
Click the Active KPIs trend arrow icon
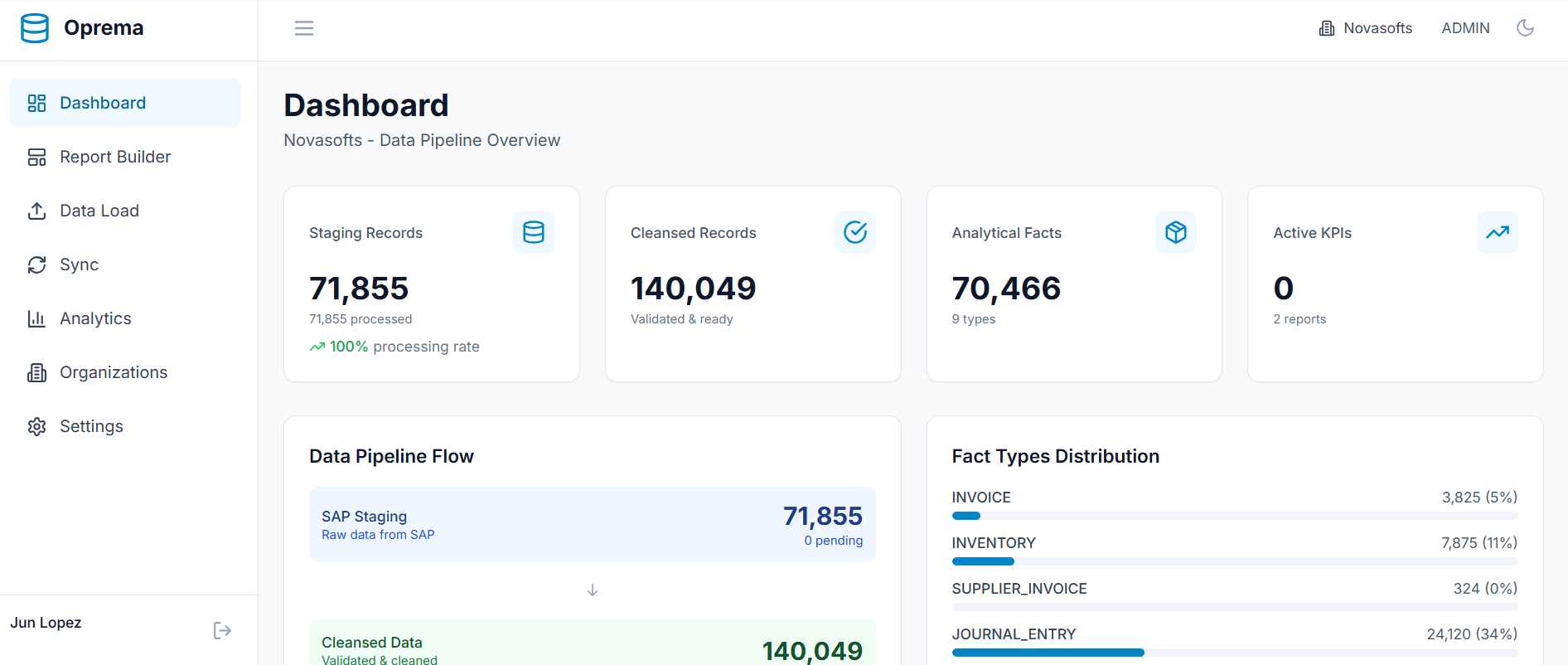tap(1498, 232)
